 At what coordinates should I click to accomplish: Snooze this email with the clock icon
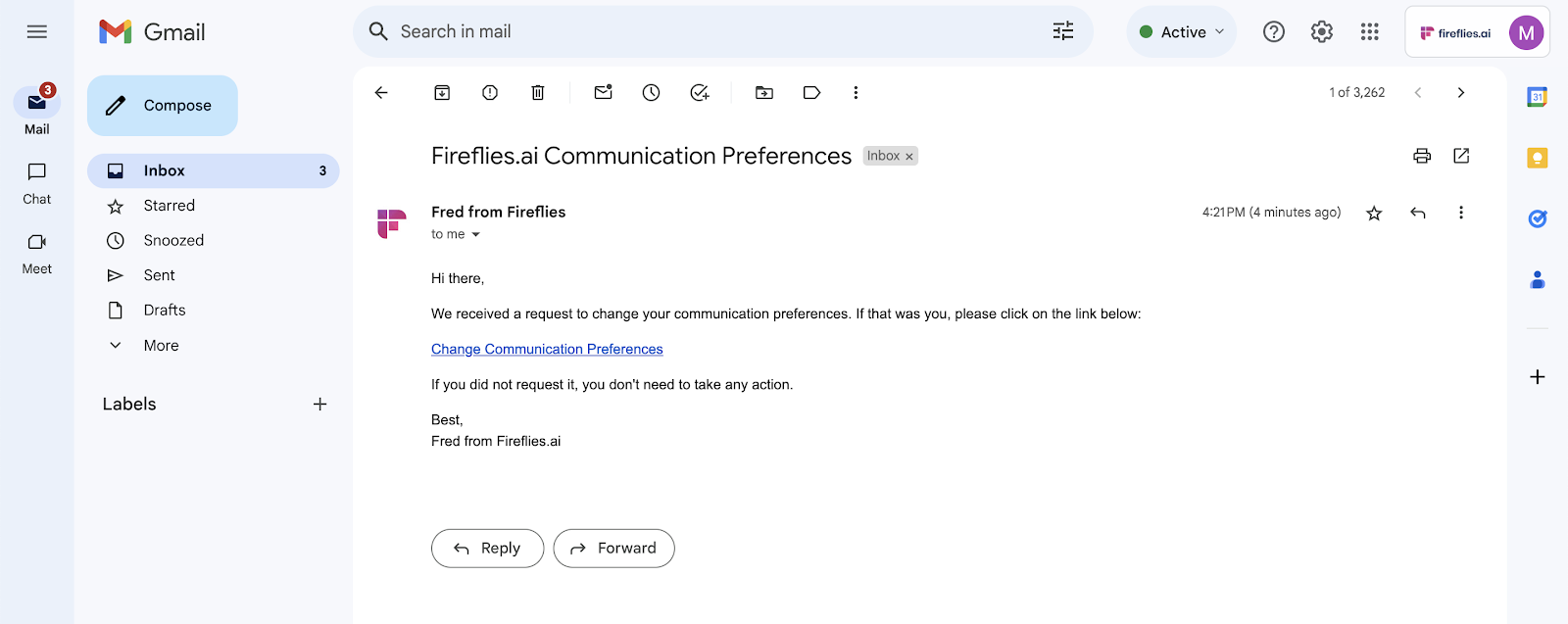[x=651, y=92]
